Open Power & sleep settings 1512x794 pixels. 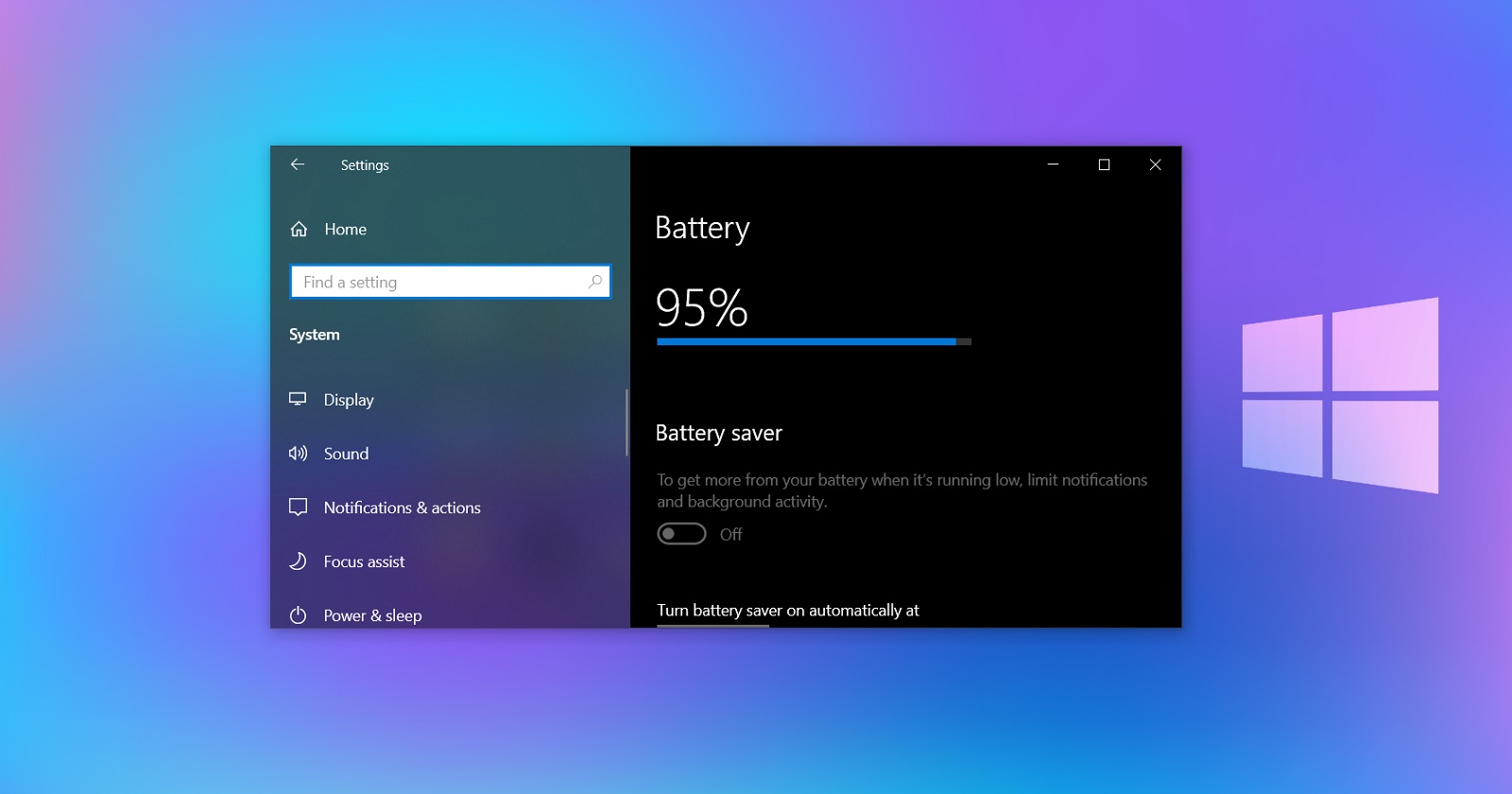pos(372,615)
